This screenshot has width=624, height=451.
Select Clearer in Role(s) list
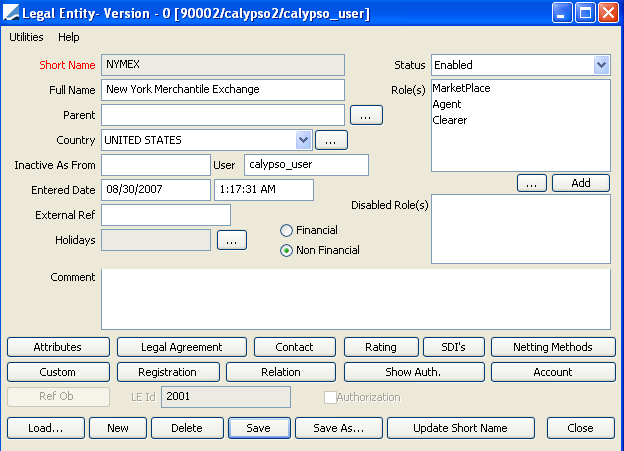pos(450,120)
